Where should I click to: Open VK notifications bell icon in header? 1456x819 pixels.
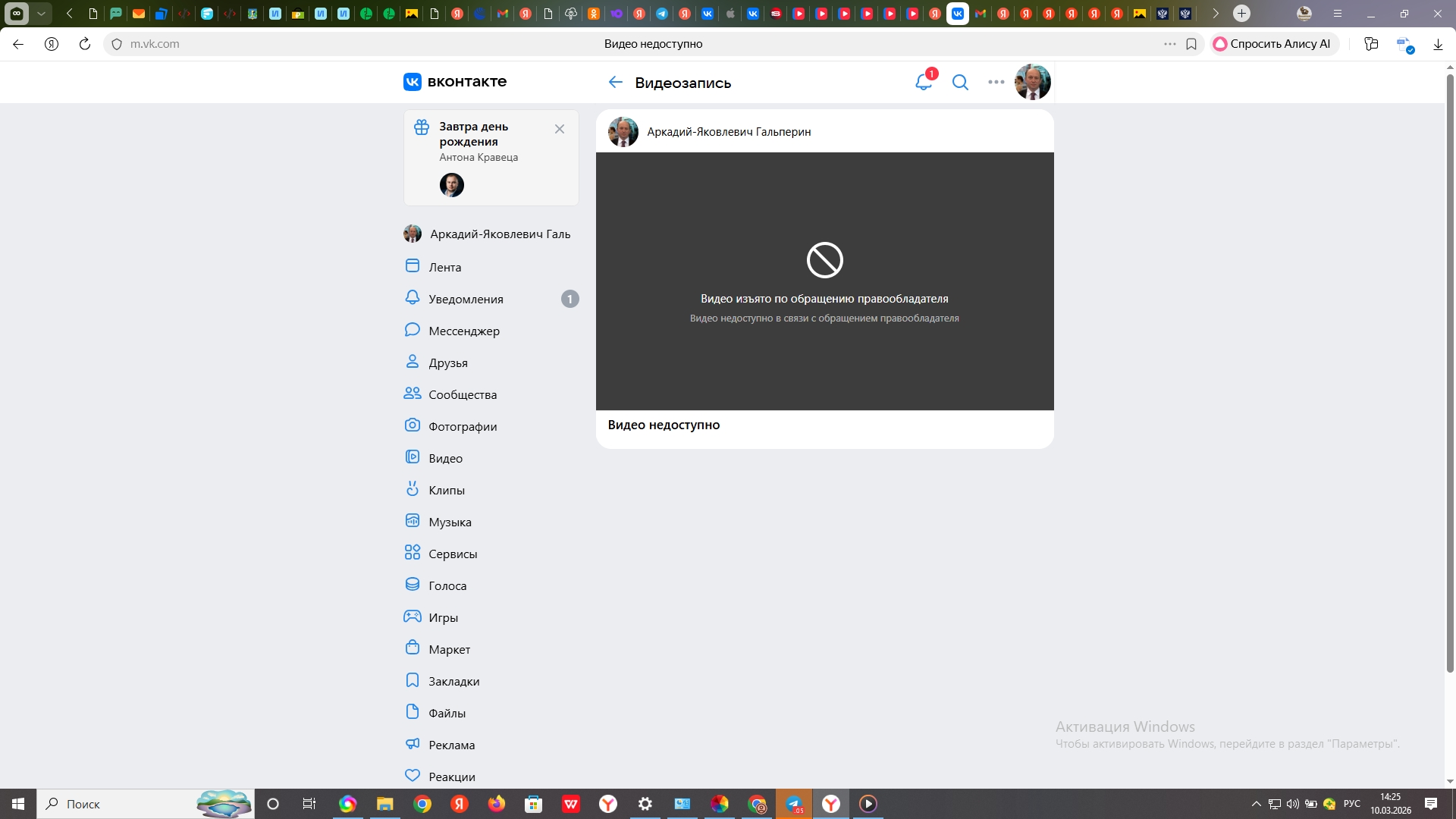(923, 82)
